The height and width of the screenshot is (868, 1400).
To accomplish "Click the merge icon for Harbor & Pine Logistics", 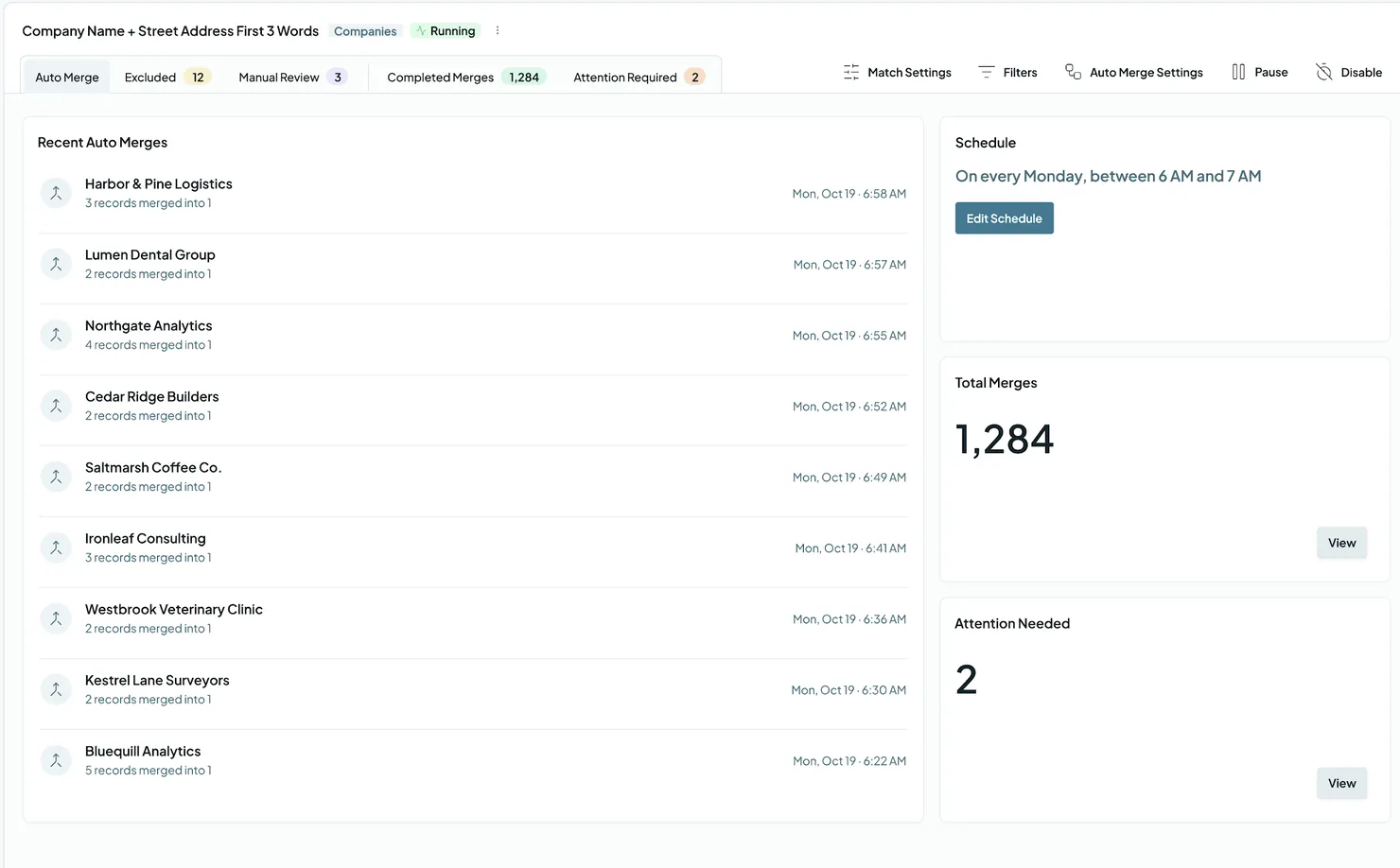I will point(56,193).
